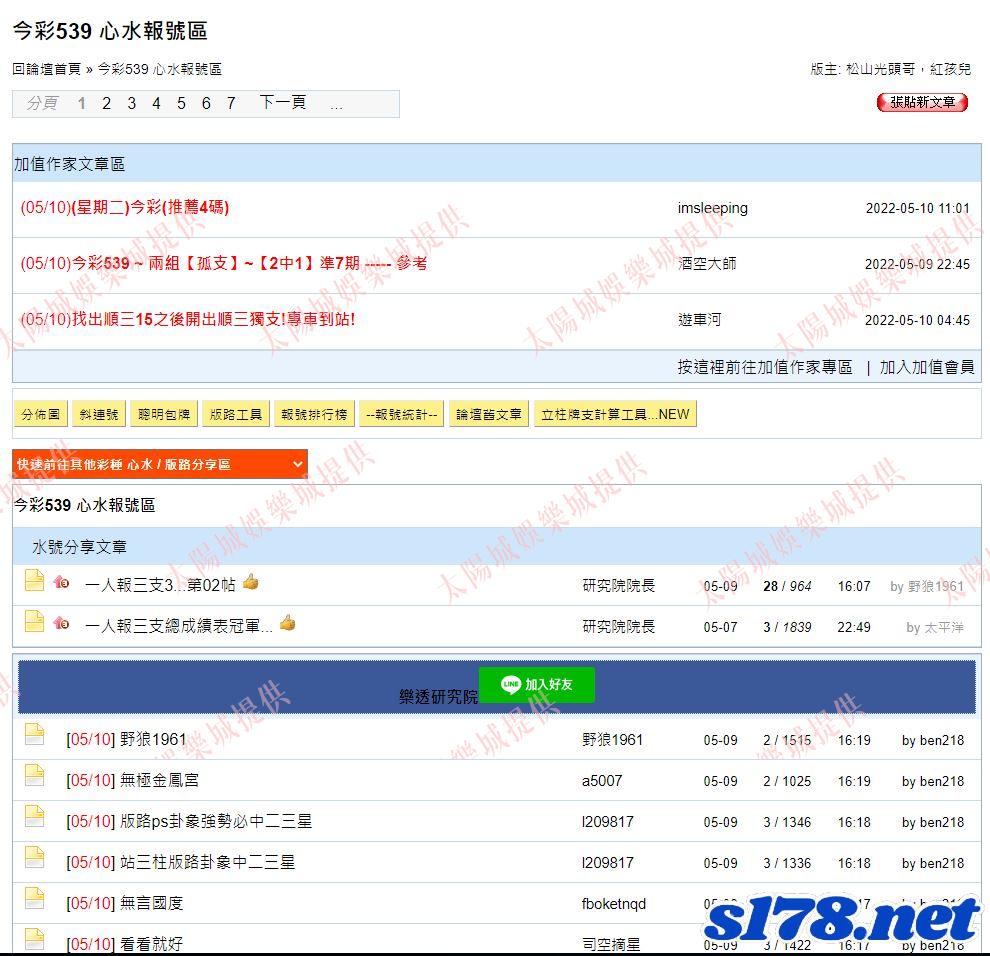The width and height of the screenshot is (990, 956).
Task: Click folder icon for 一人報三支總成績表冠軍 row
Action: pyautogui.click(x=34, y=621)
